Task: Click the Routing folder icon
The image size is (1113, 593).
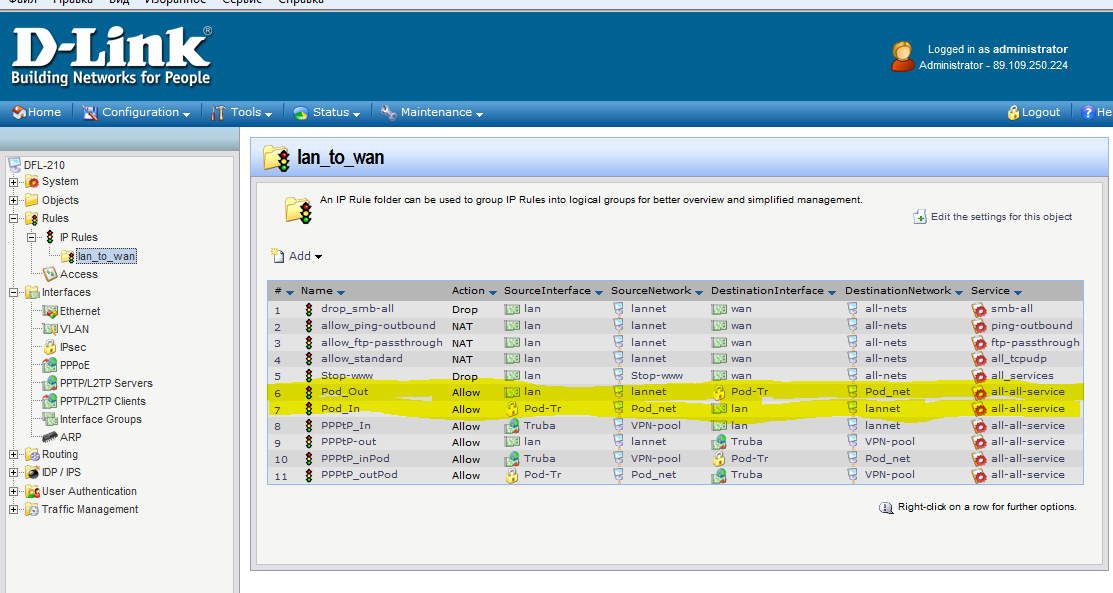Action: (32, 455)
